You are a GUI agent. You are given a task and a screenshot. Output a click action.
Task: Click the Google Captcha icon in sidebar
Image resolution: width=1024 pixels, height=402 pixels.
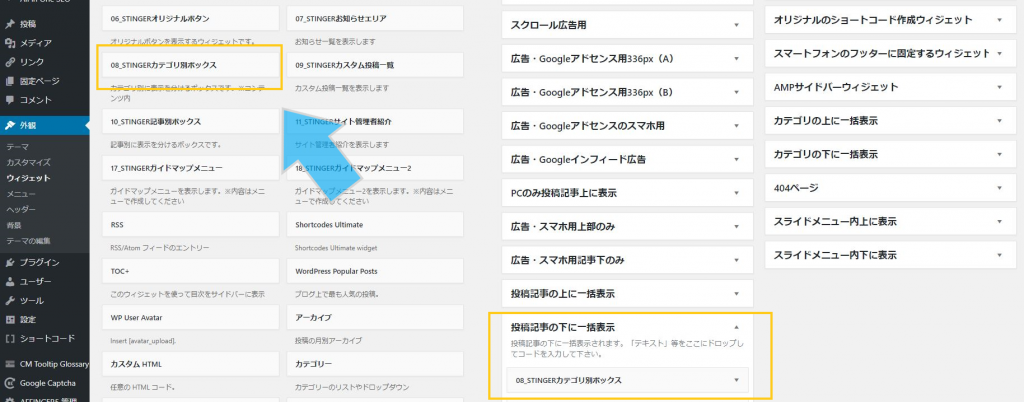(x=10, y=383)
